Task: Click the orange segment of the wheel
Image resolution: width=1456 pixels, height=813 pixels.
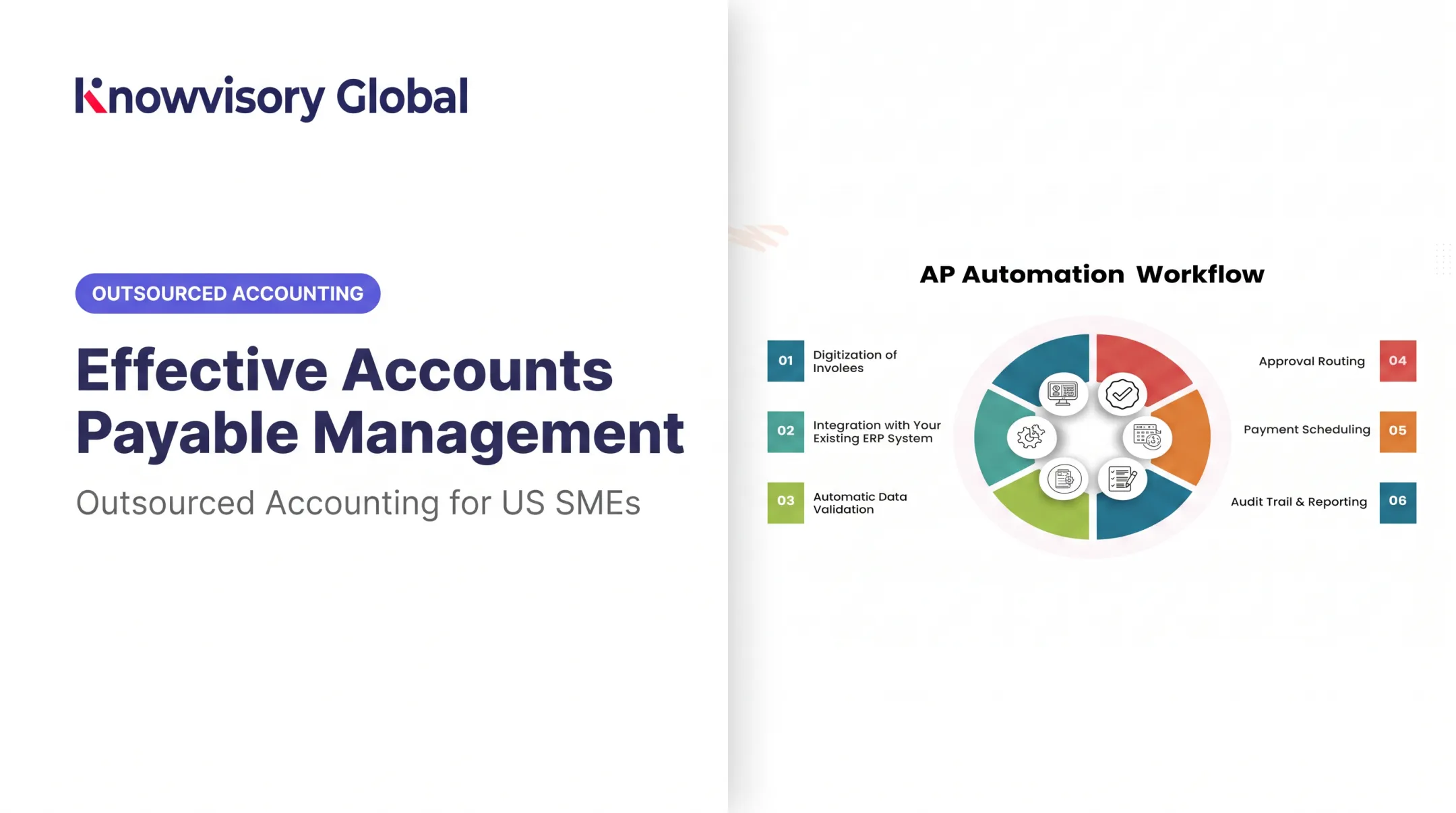Action: [x=1185, y=437]
